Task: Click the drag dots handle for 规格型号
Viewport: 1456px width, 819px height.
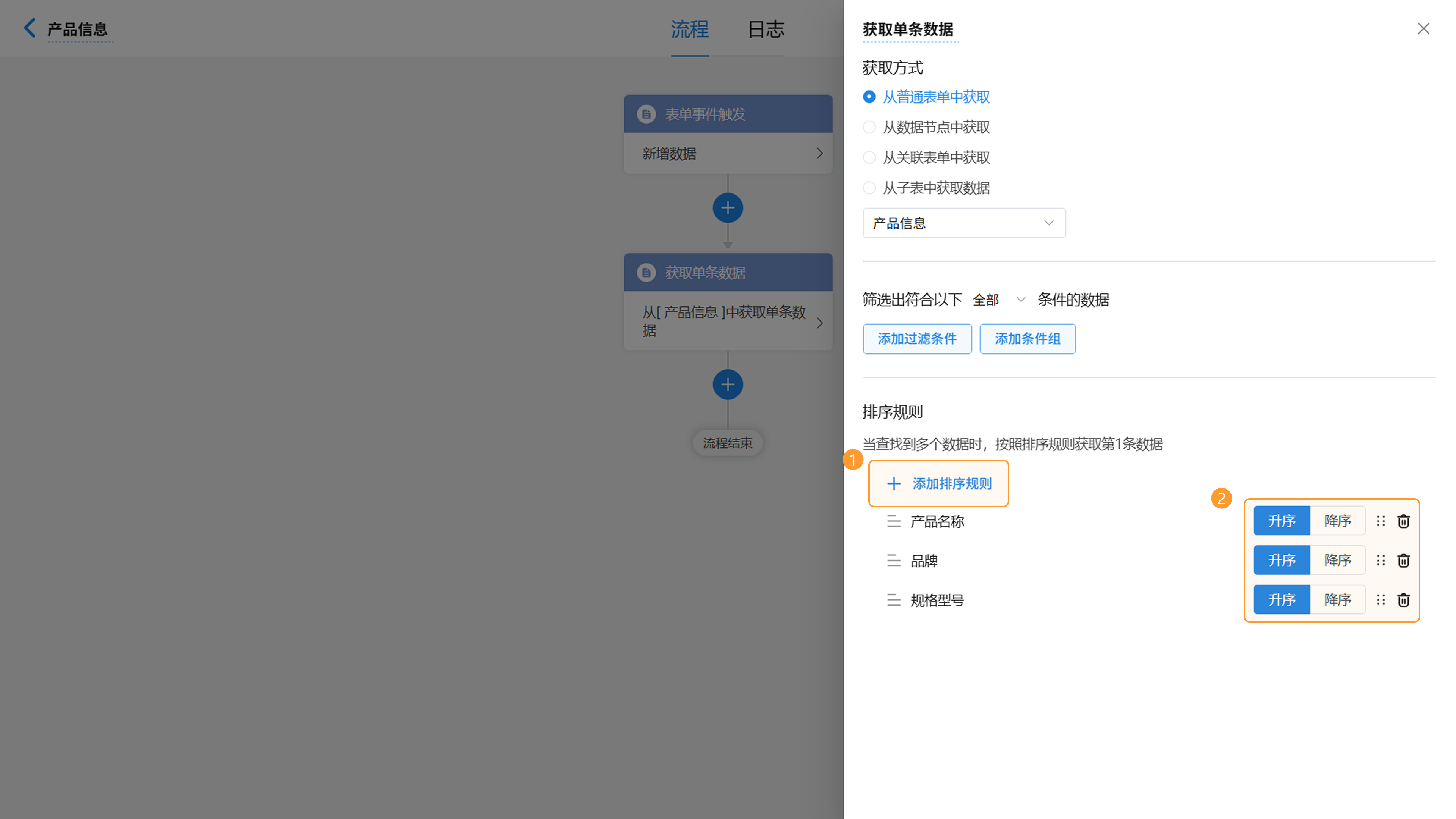Action: [1381, 600]
